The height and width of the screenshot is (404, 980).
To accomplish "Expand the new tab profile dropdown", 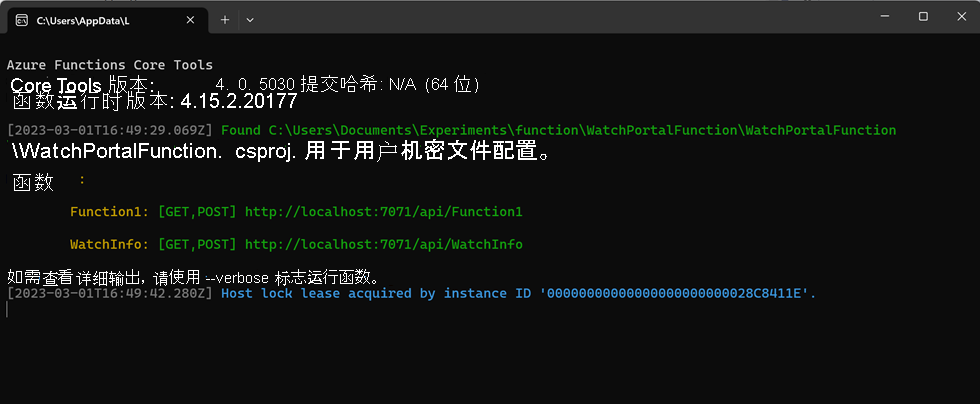I will click(x=250, y=19).
